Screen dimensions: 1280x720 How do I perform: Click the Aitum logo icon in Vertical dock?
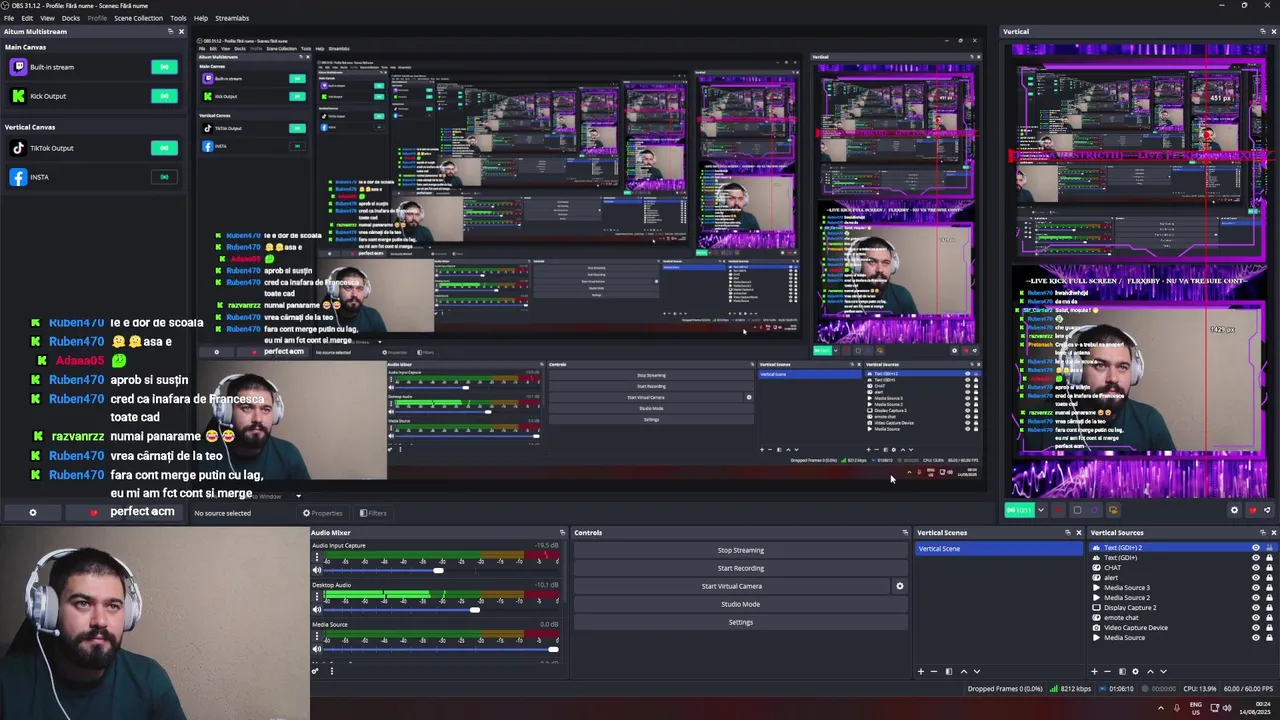(x=1267, y=510)
